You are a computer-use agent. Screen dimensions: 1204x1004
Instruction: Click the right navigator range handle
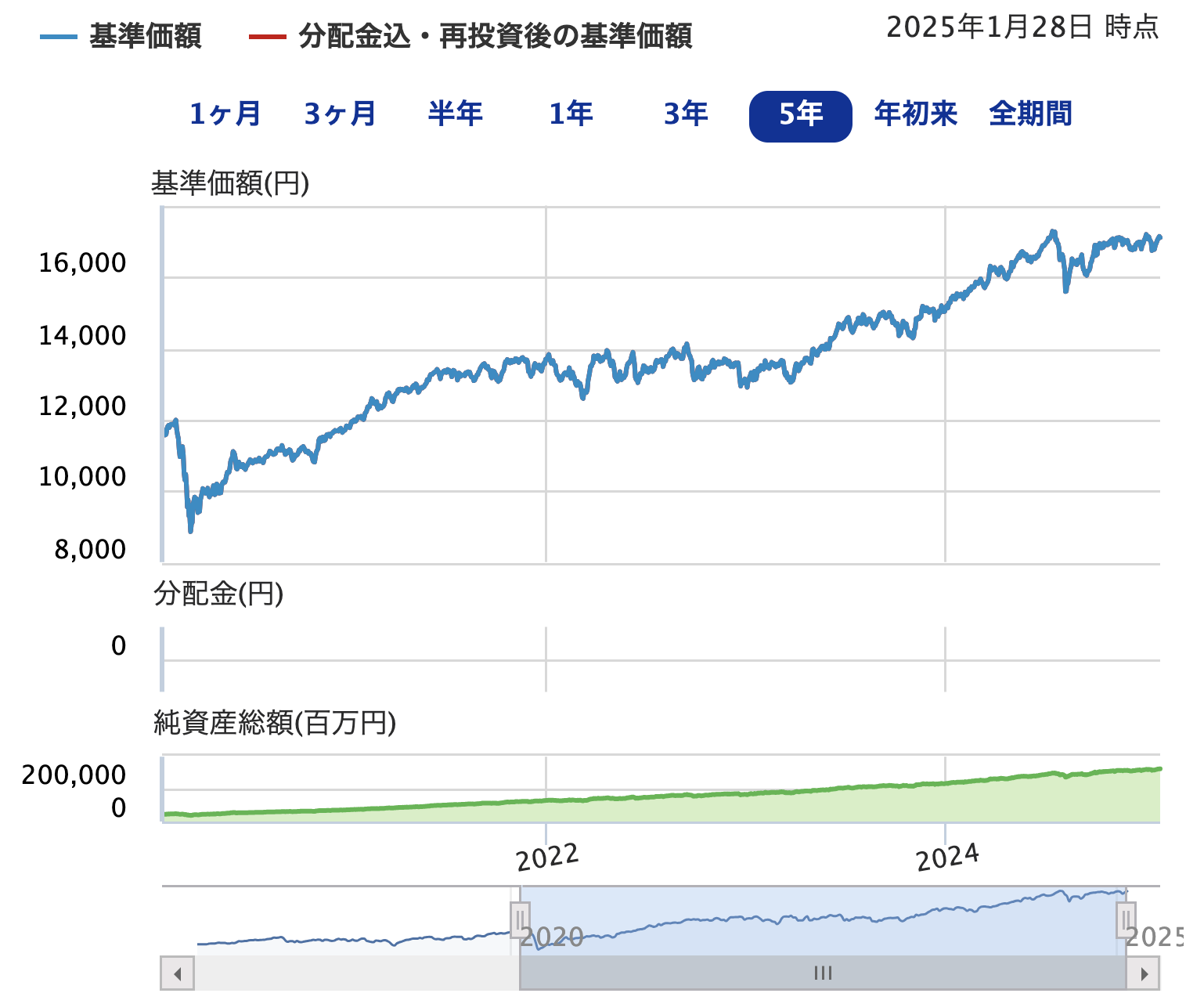[x=1126, y=919]
